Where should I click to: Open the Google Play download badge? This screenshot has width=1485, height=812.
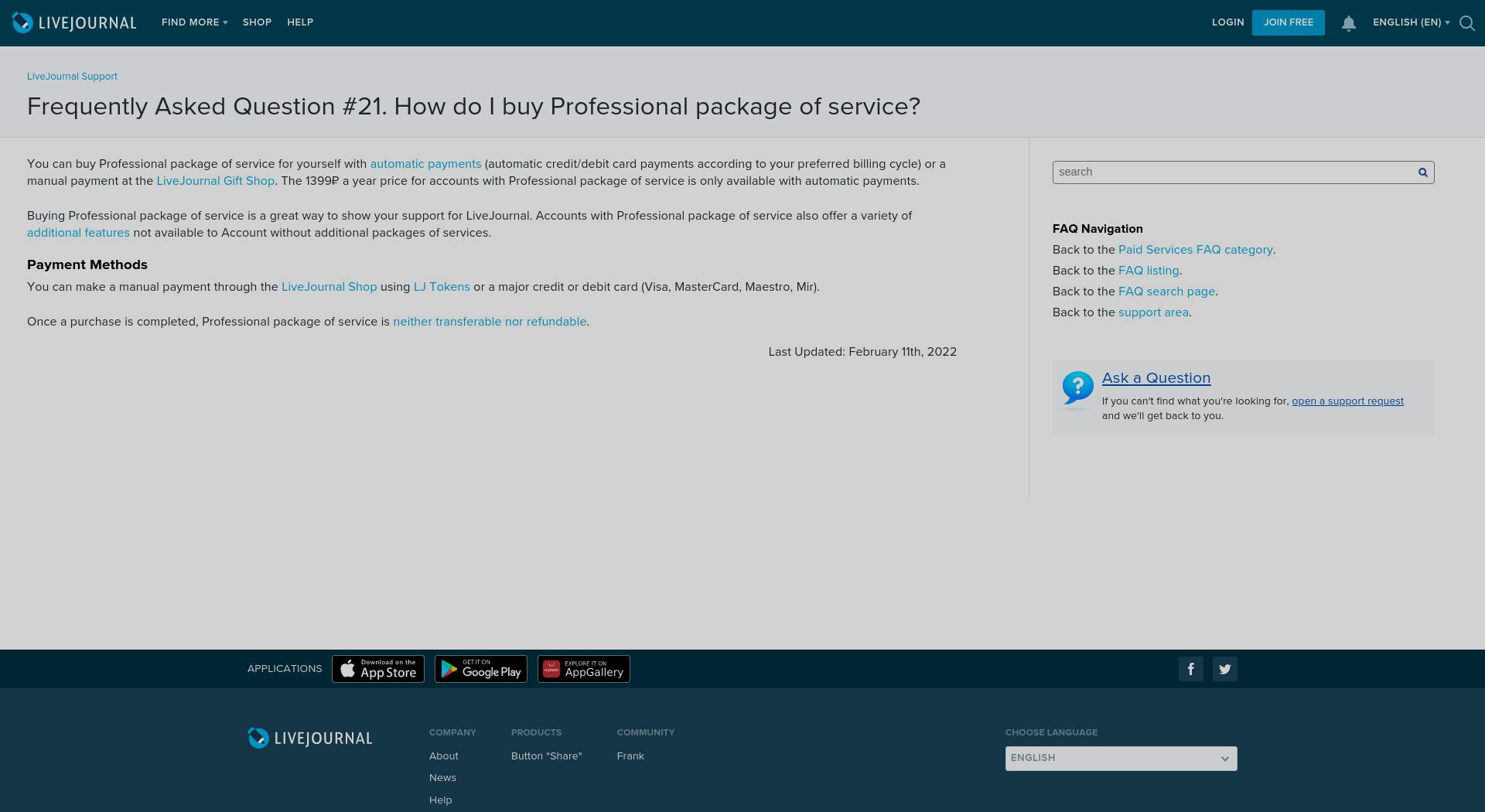coord(481,669)
